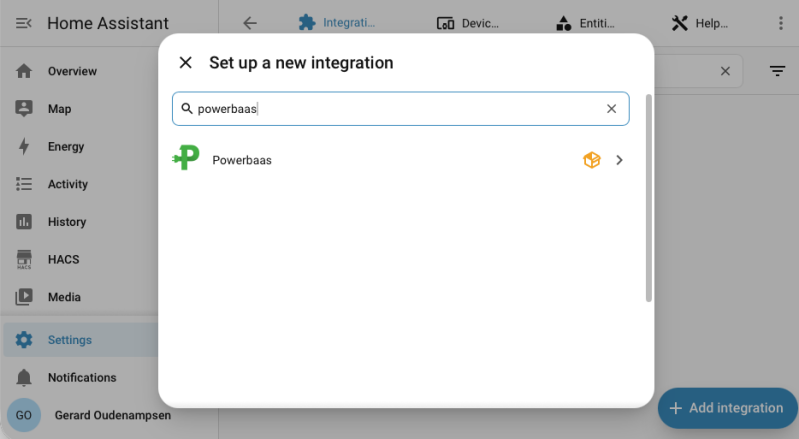Image resolution: width=799 pixels, height=439 pixels.
Task: Focus the integration search input field
Action: [401, 108]
